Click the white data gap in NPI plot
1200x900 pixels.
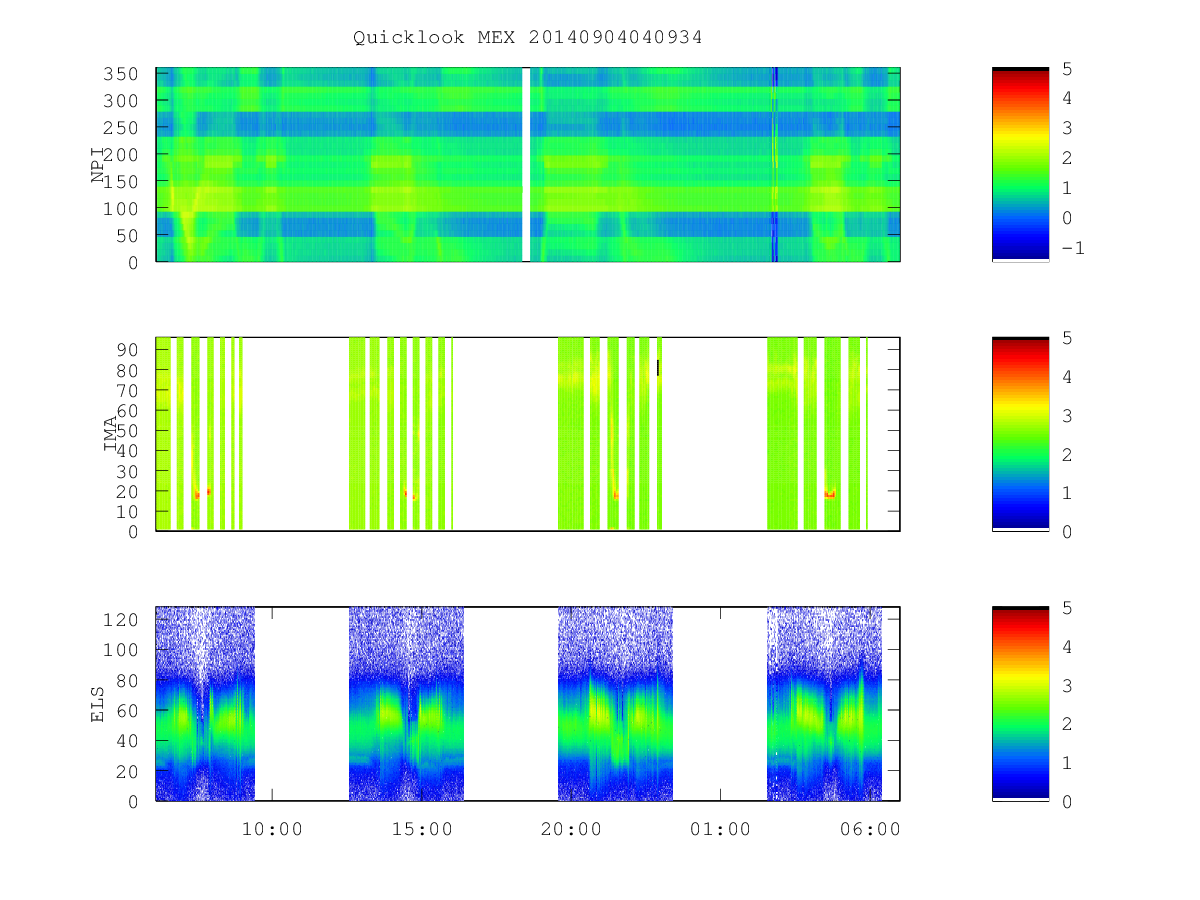tap(526, 164)
